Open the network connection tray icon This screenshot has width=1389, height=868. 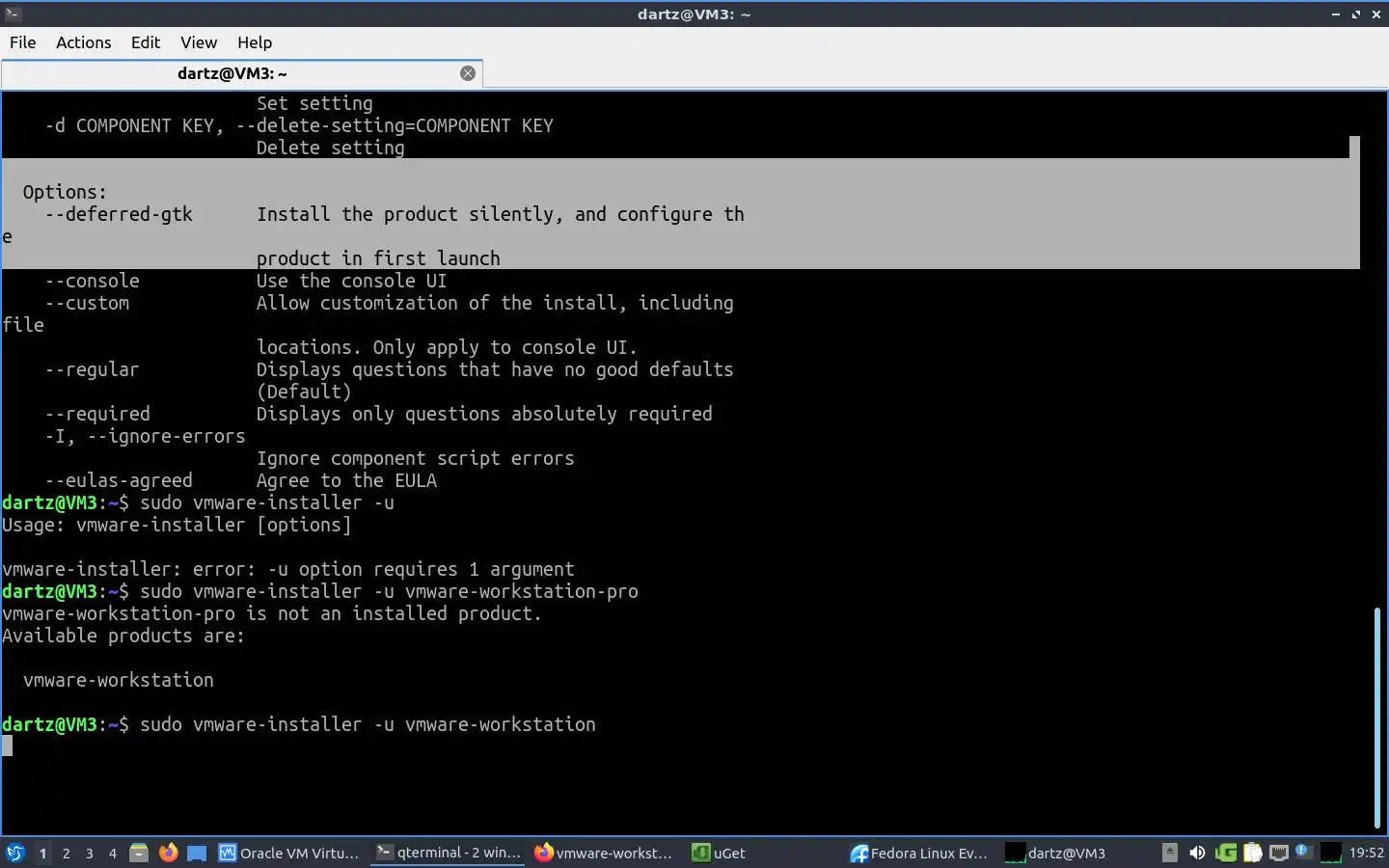coord(1279,853)
